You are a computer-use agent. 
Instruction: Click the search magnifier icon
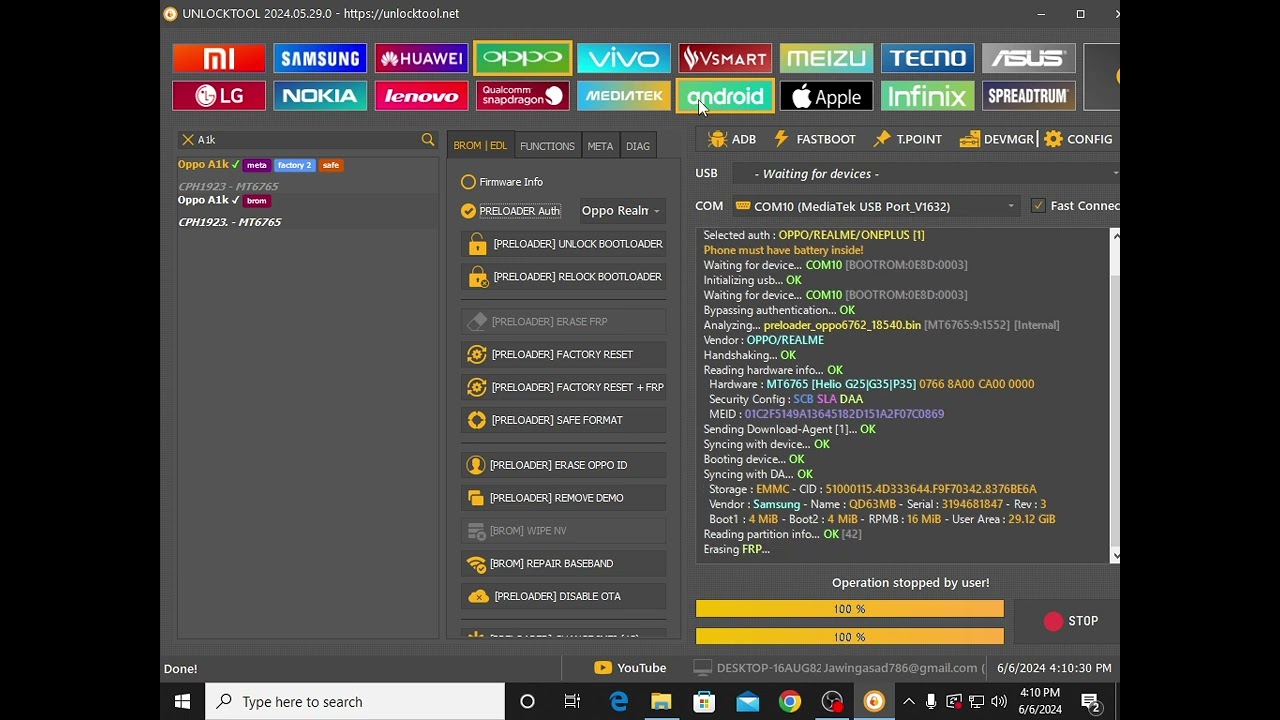point(428,140)
